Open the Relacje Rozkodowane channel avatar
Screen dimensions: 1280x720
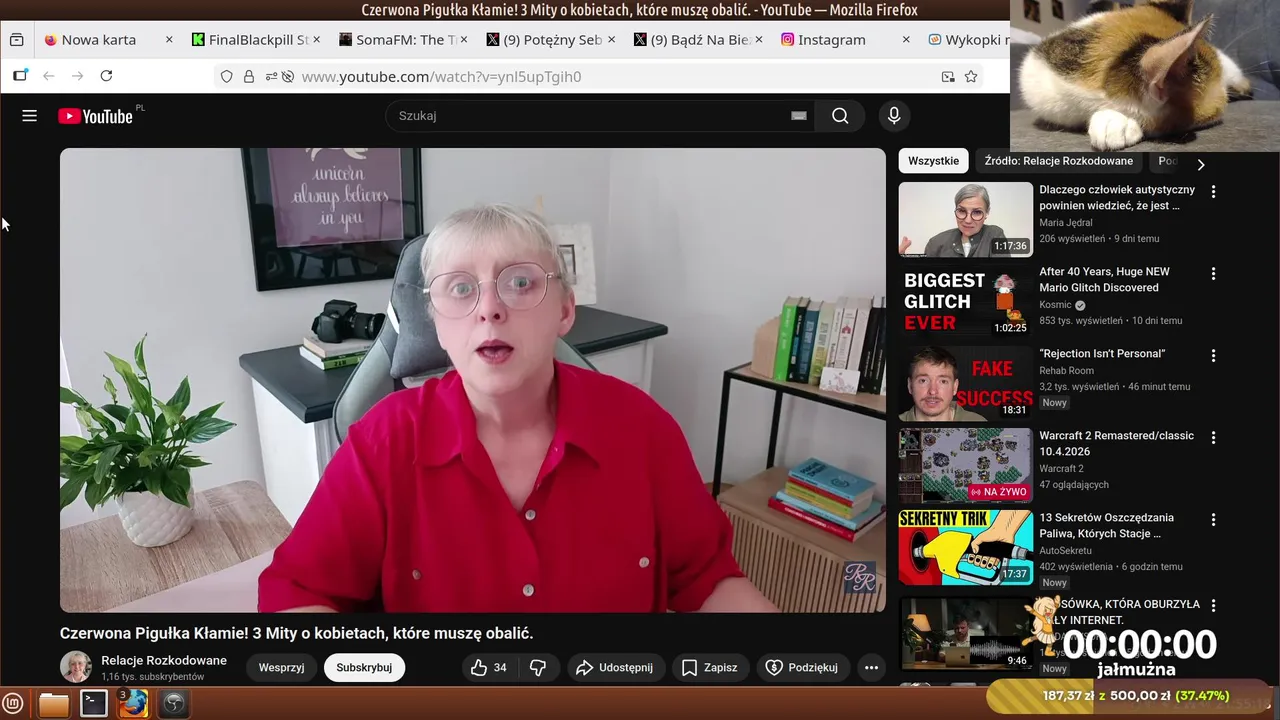pos(76,667)
